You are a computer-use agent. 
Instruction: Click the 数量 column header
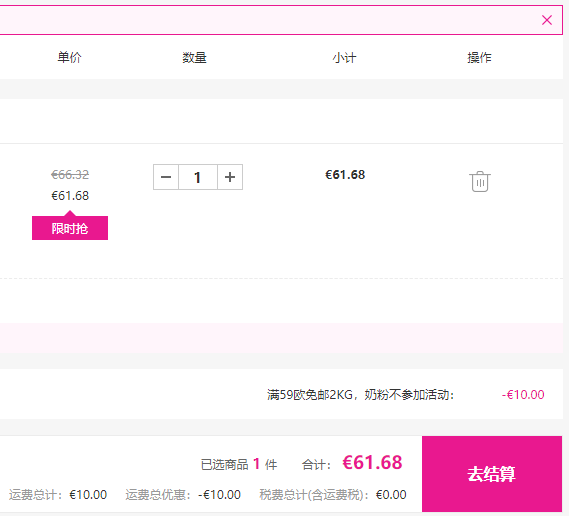194,57
